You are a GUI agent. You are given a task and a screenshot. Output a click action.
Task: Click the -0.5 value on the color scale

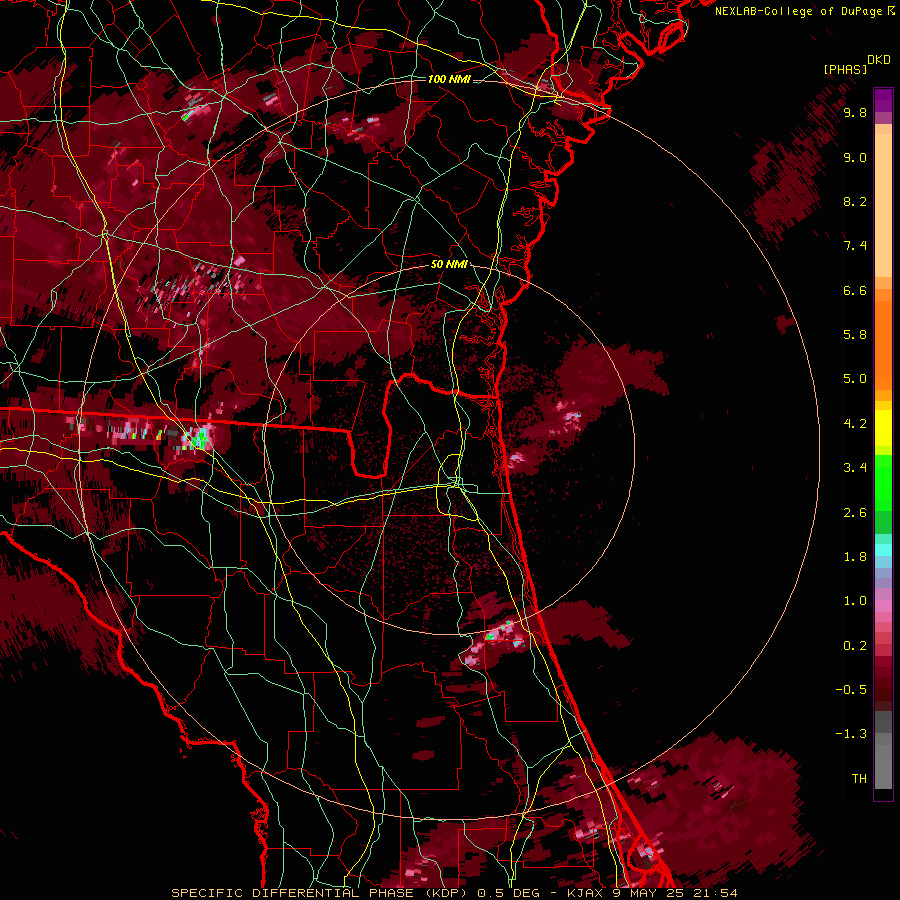click(851, 690)
